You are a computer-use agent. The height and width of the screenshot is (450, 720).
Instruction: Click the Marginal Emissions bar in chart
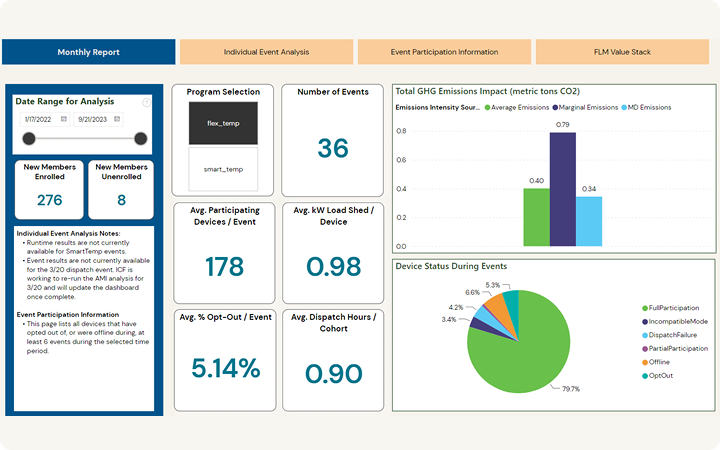tap(563, 189)
